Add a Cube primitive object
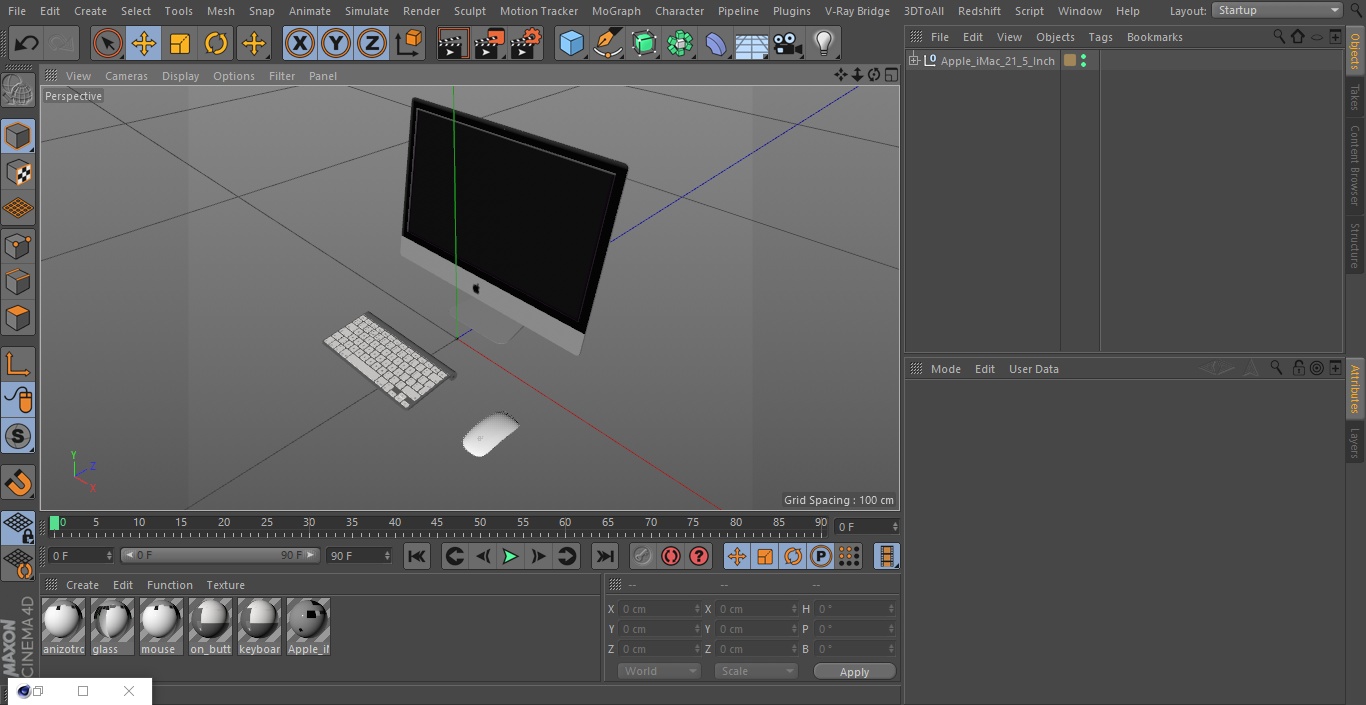Image resolution: width=1366 pixels, height=705 pixels. point(571,43)
